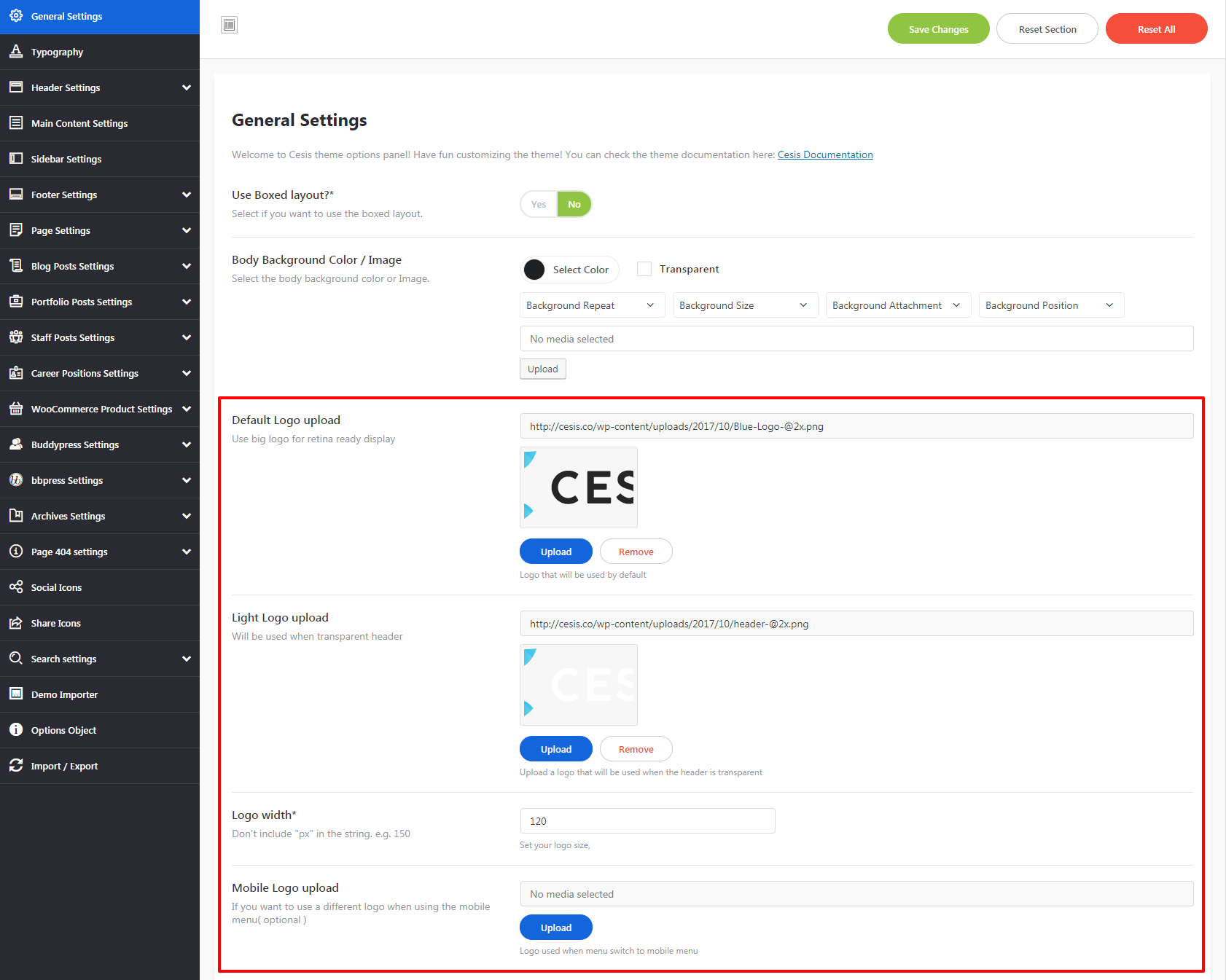1226x980 pixels.
Task: Expand the Header Settings chevron
Action: (x=187, y=87)
